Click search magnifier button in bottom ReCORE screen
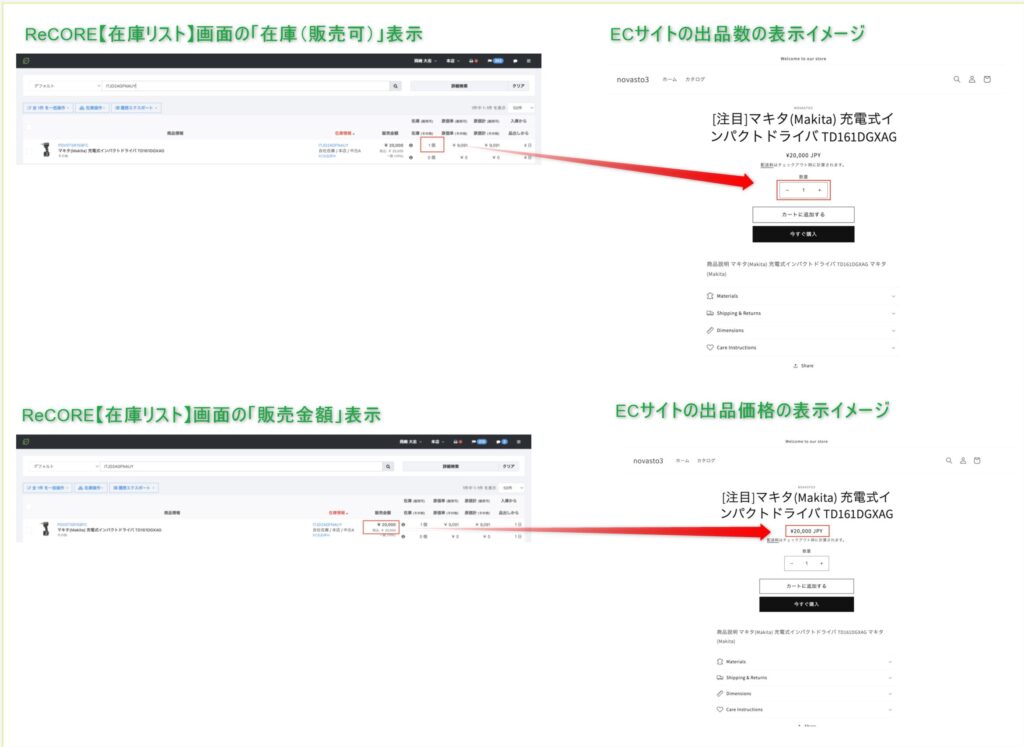 point(388,466)
